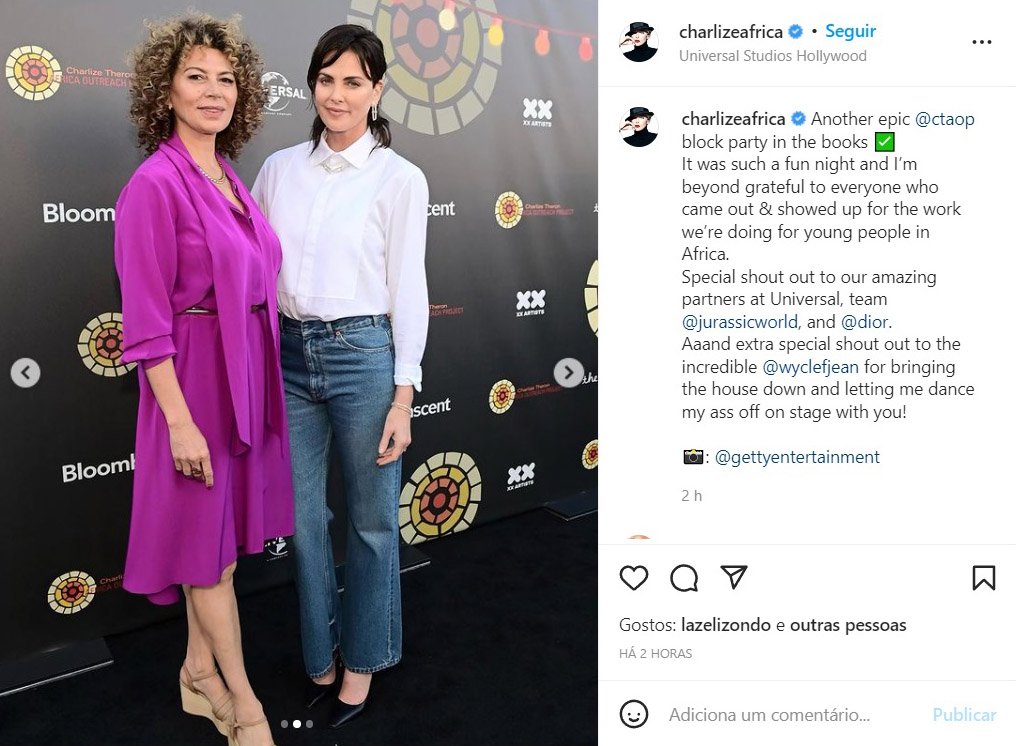This screenshot has width=1016, height=746.
Task: Open the three-dot more options menu
Action: (x=982, y=42)
